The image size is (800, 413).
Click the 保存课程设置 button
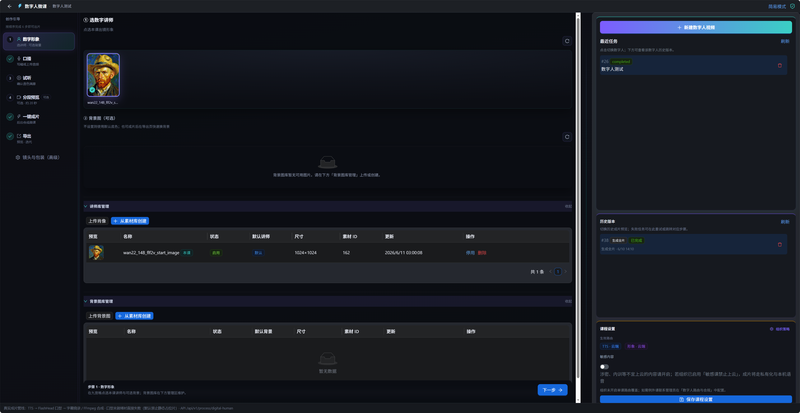(x=696, y=399)
